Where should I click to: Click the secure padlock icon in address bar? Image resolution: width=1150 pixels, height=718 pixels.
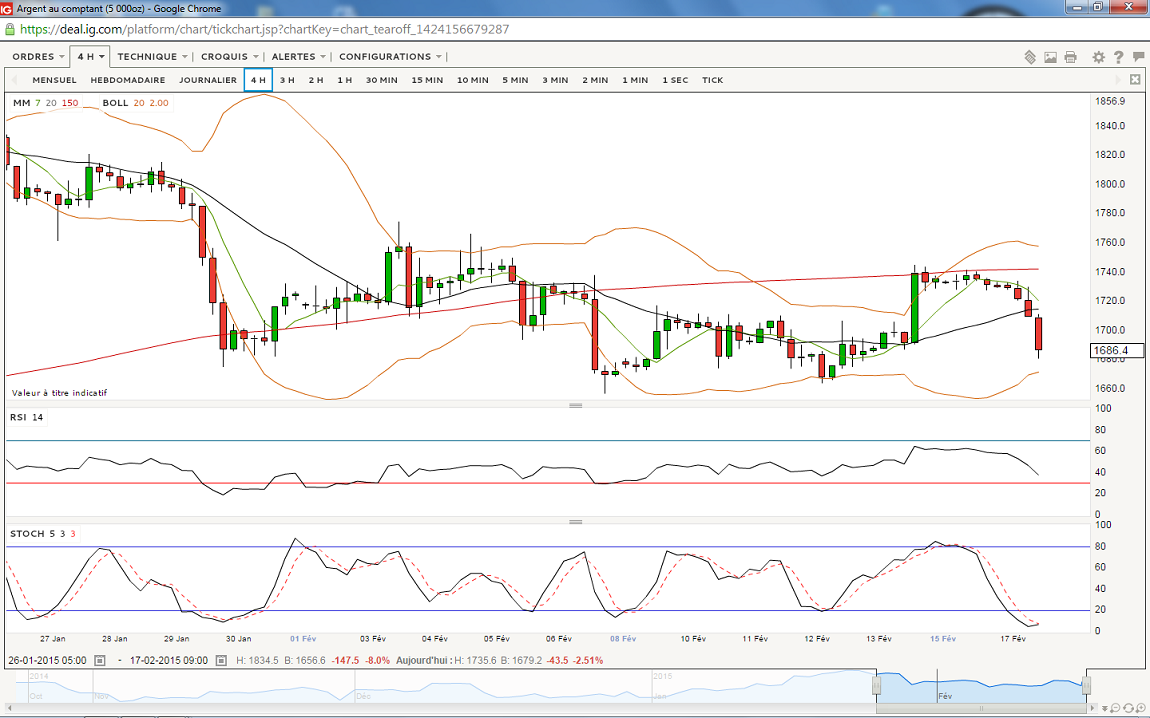10,29
